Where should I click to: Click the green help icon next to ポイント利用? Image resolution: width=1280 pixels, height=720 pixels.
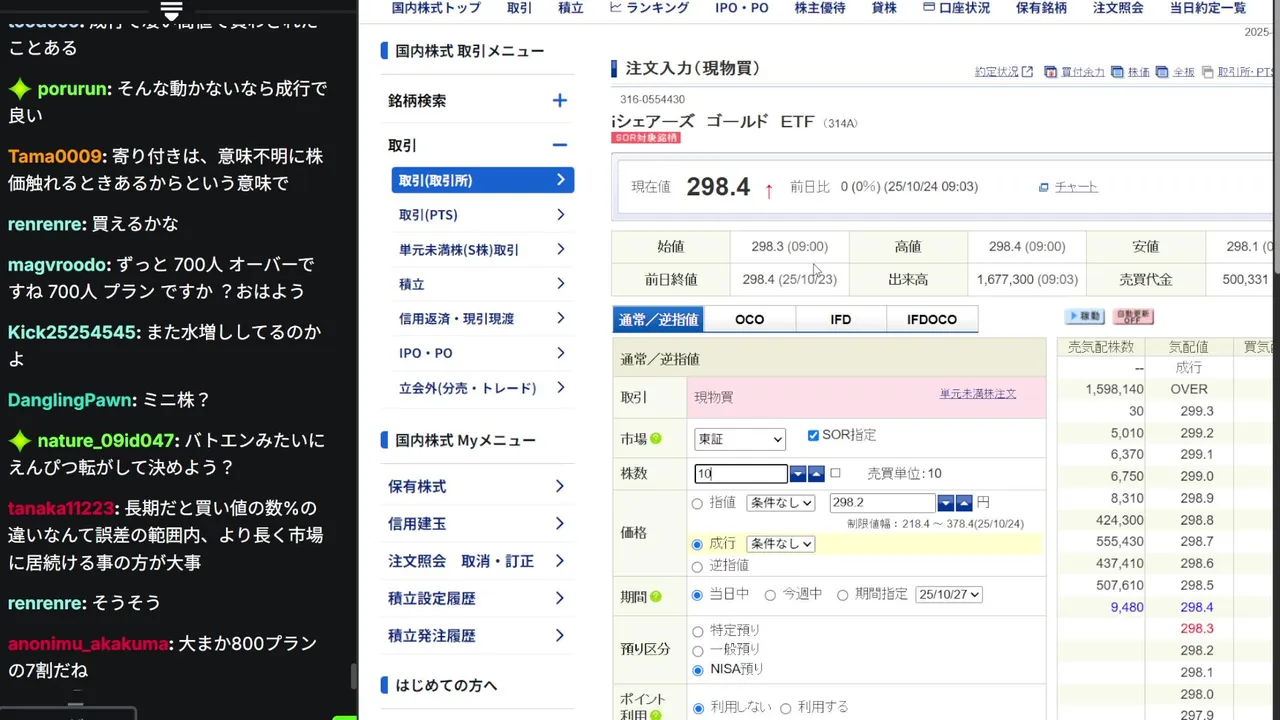(x=656, y=714)
